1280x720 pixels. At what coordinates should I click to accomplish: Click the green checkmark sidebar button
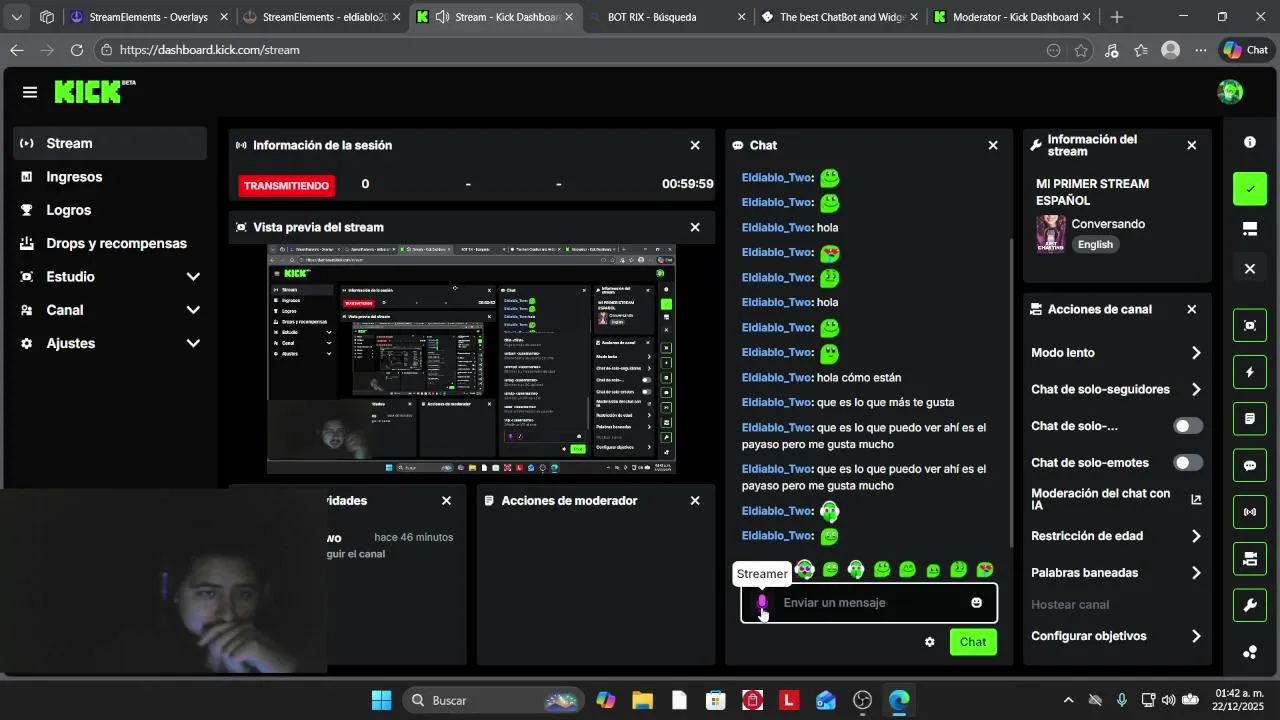click(1250, 188)
